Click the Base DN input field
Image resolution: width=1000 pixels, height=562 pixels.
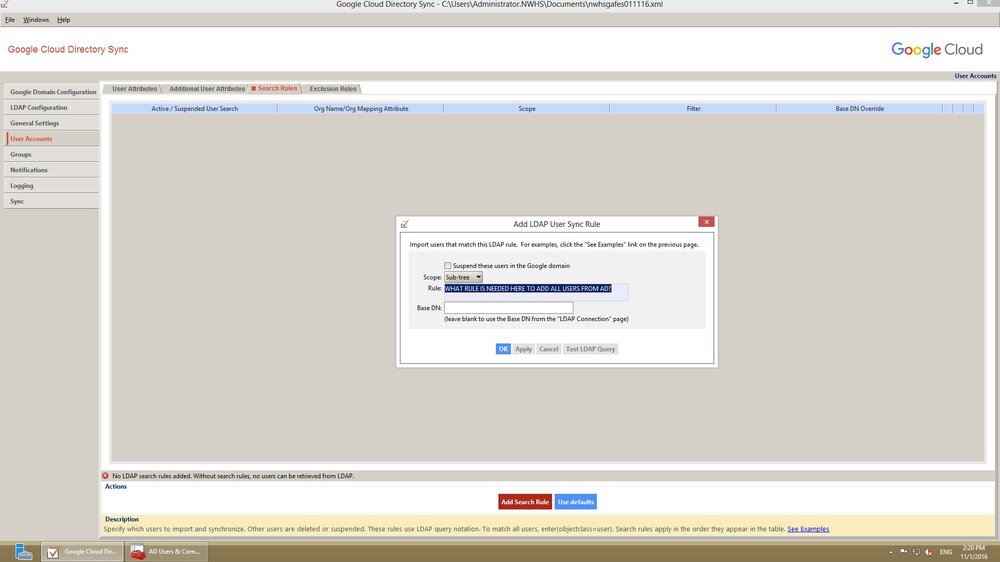click(x=508, y=308)
